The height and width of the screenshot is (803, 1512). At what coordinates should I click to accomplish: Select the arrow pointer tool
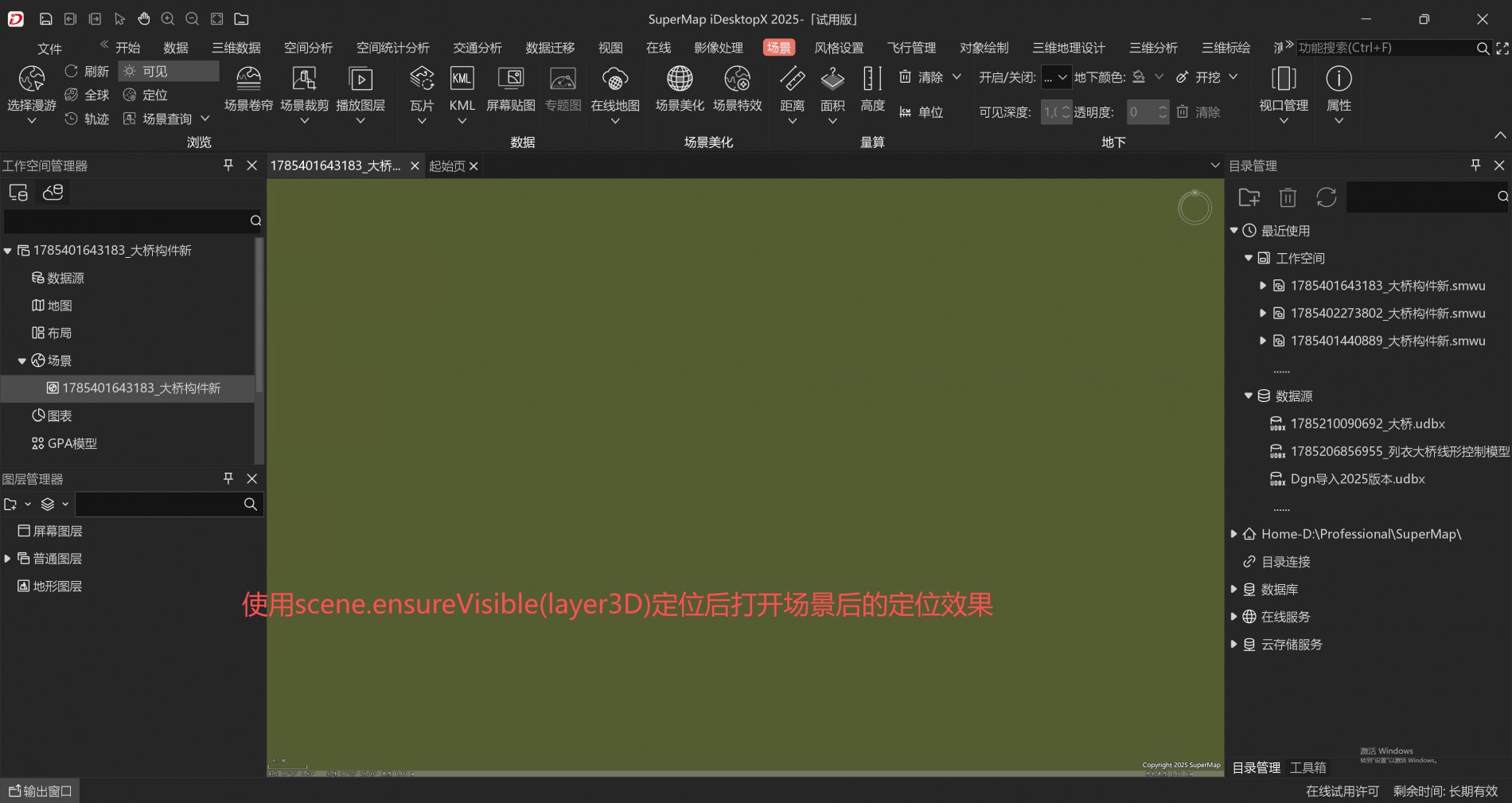119,19
